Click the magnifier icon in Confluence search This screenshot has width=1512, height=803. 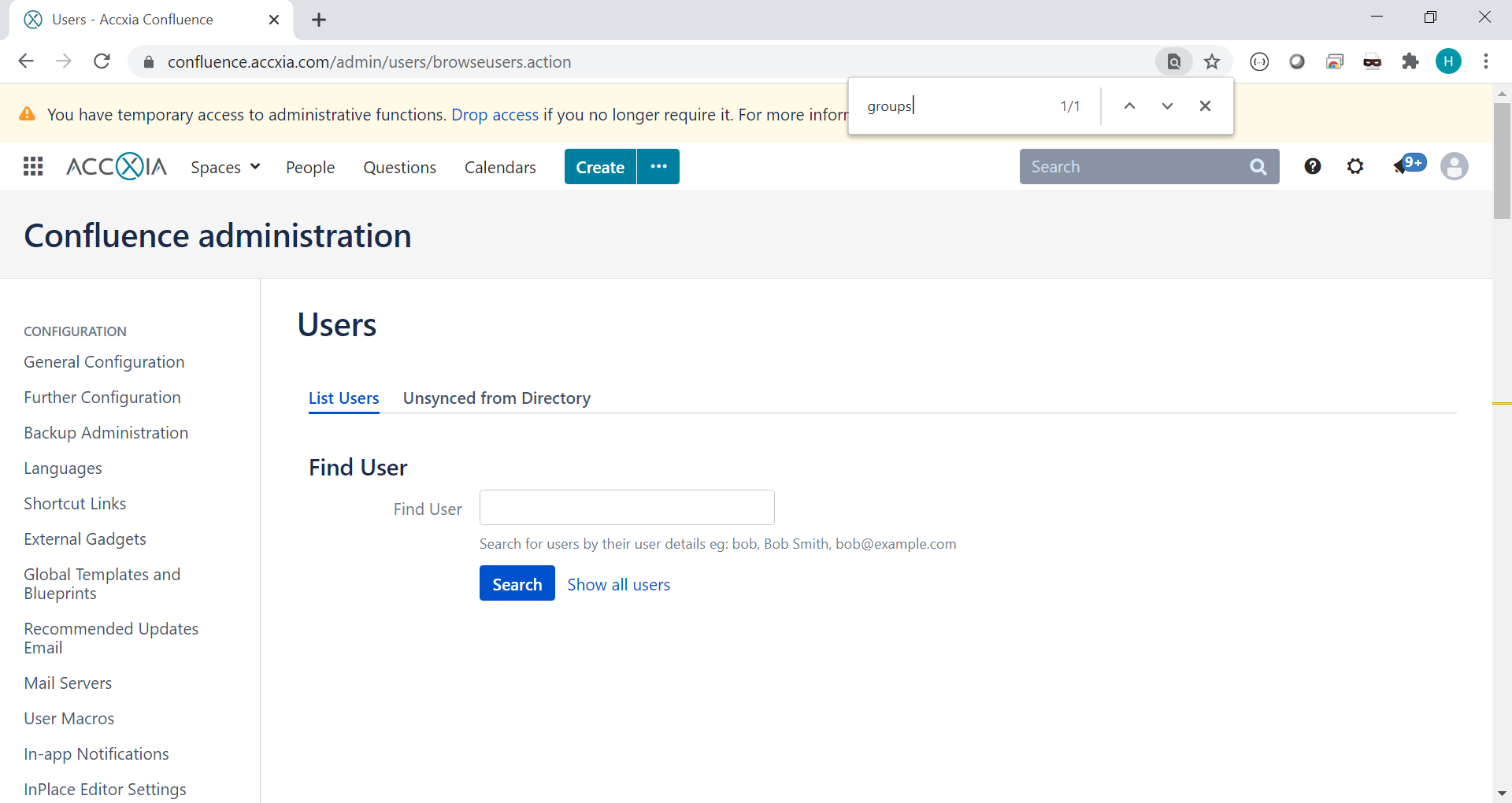1258,167
